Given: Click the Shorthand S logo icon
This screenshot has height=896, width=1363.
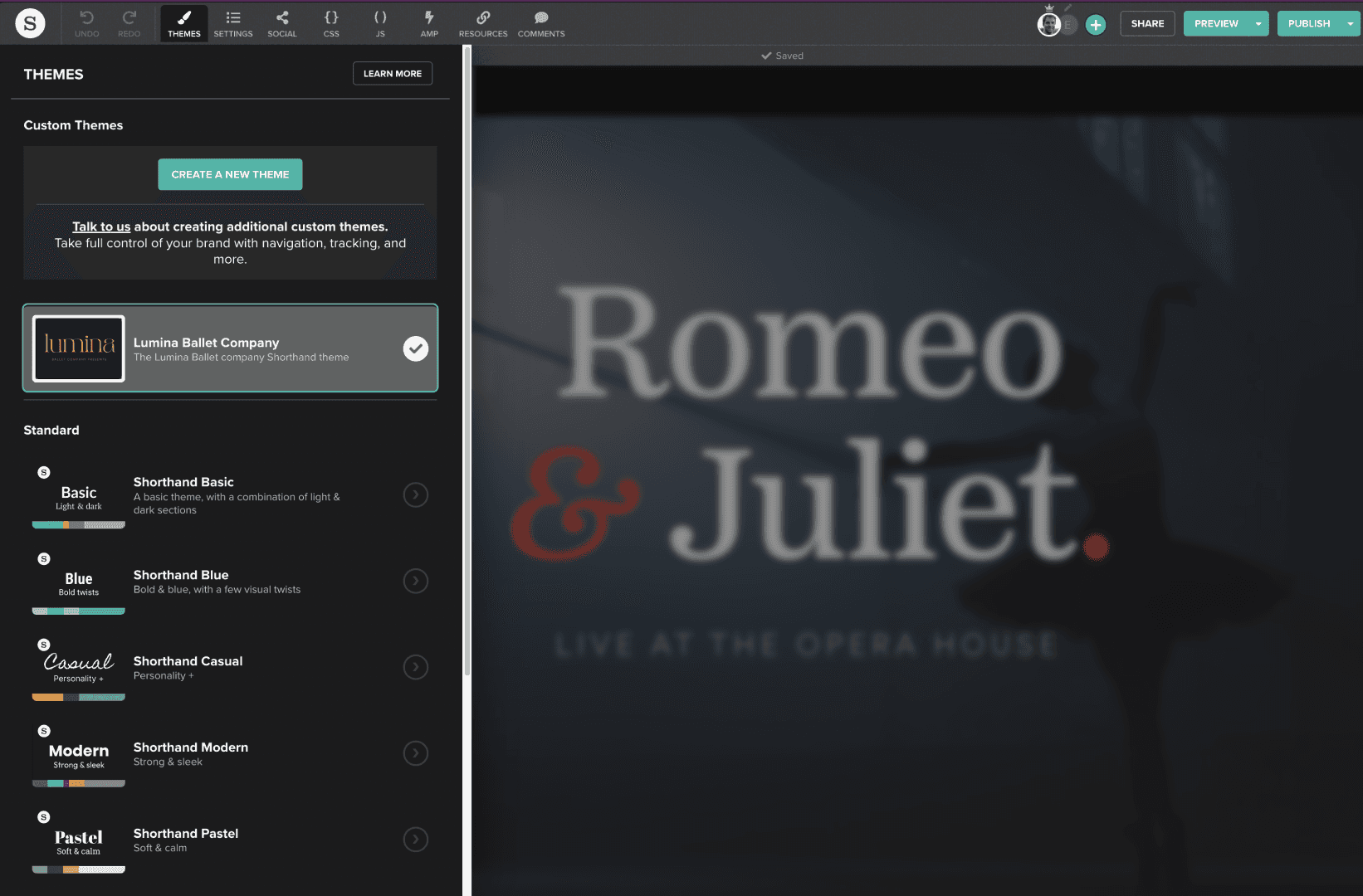Looking at the screenshot, I should (x=30, y=23).
